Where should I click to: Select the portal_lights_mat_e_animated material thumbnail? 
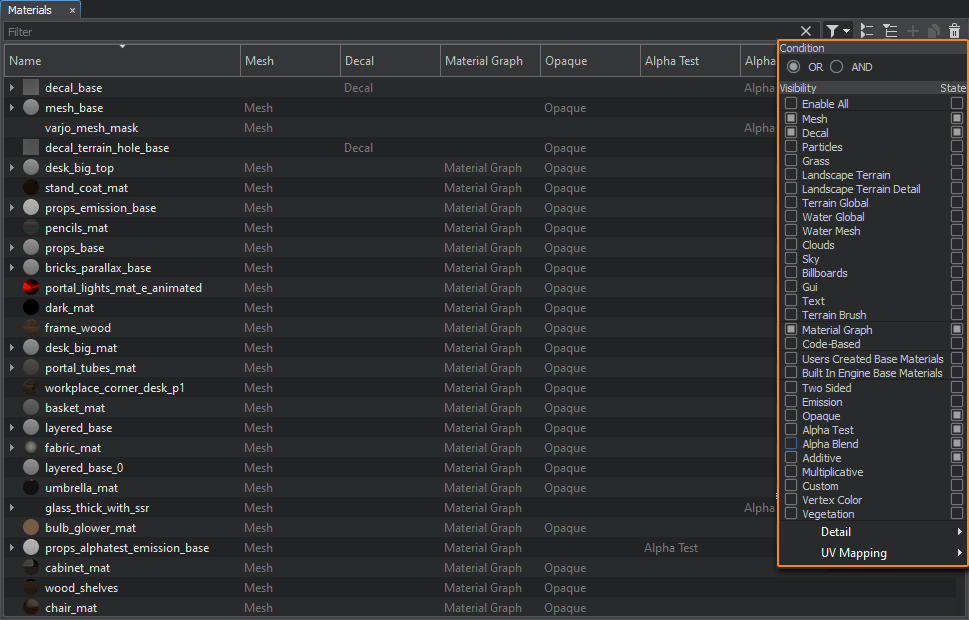[31, 288]
